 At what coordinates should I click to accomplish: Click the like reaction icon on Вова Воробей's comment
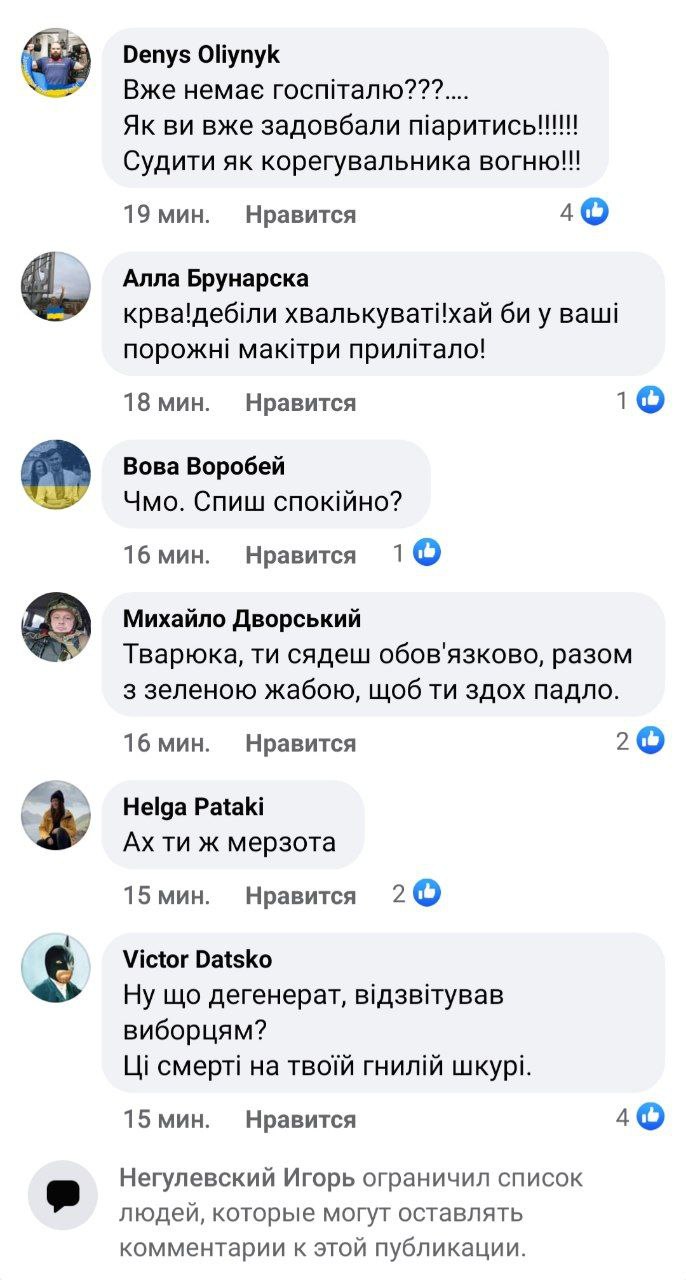pyautogui.click(x=427, y=552)
